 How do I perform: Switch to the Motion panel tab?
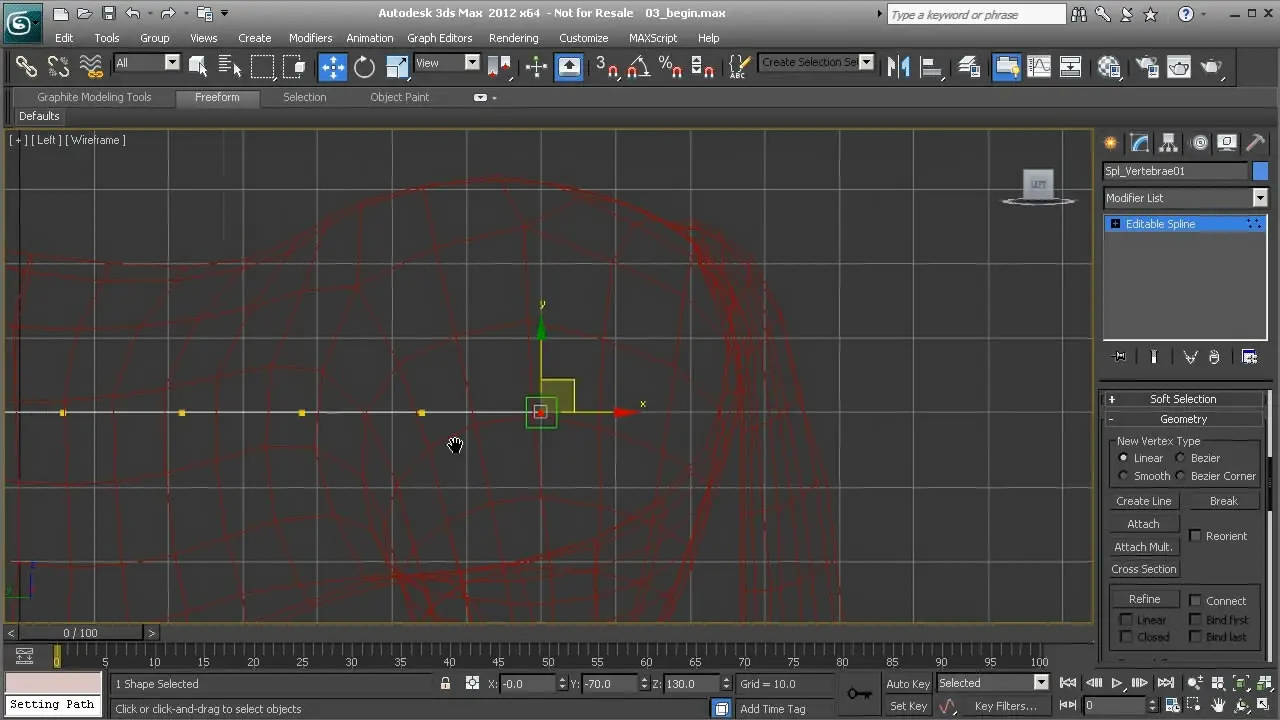[1199, 143]
